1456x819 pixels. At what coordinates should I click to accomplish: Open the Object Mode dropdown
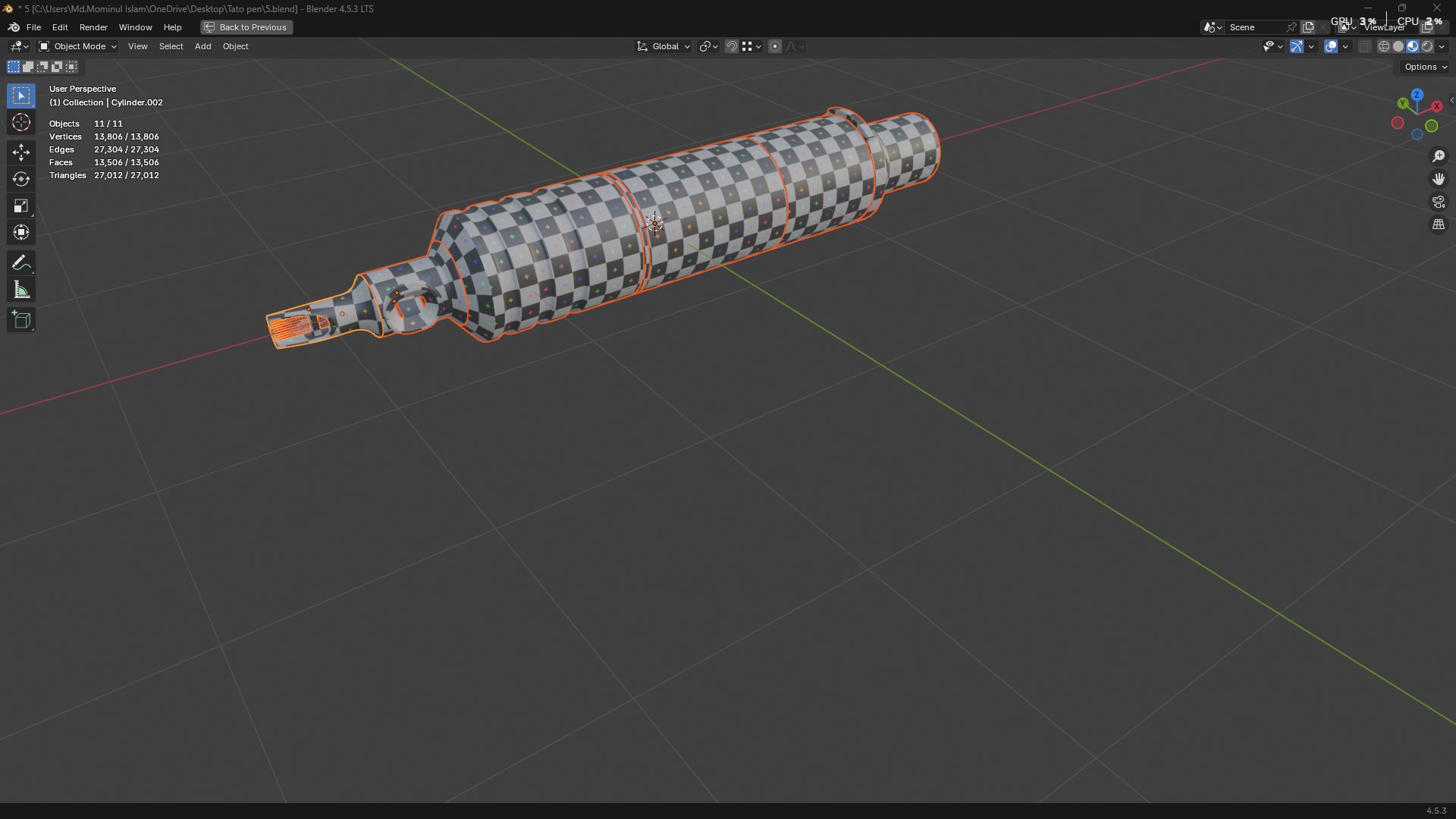(x=77, y=46)
